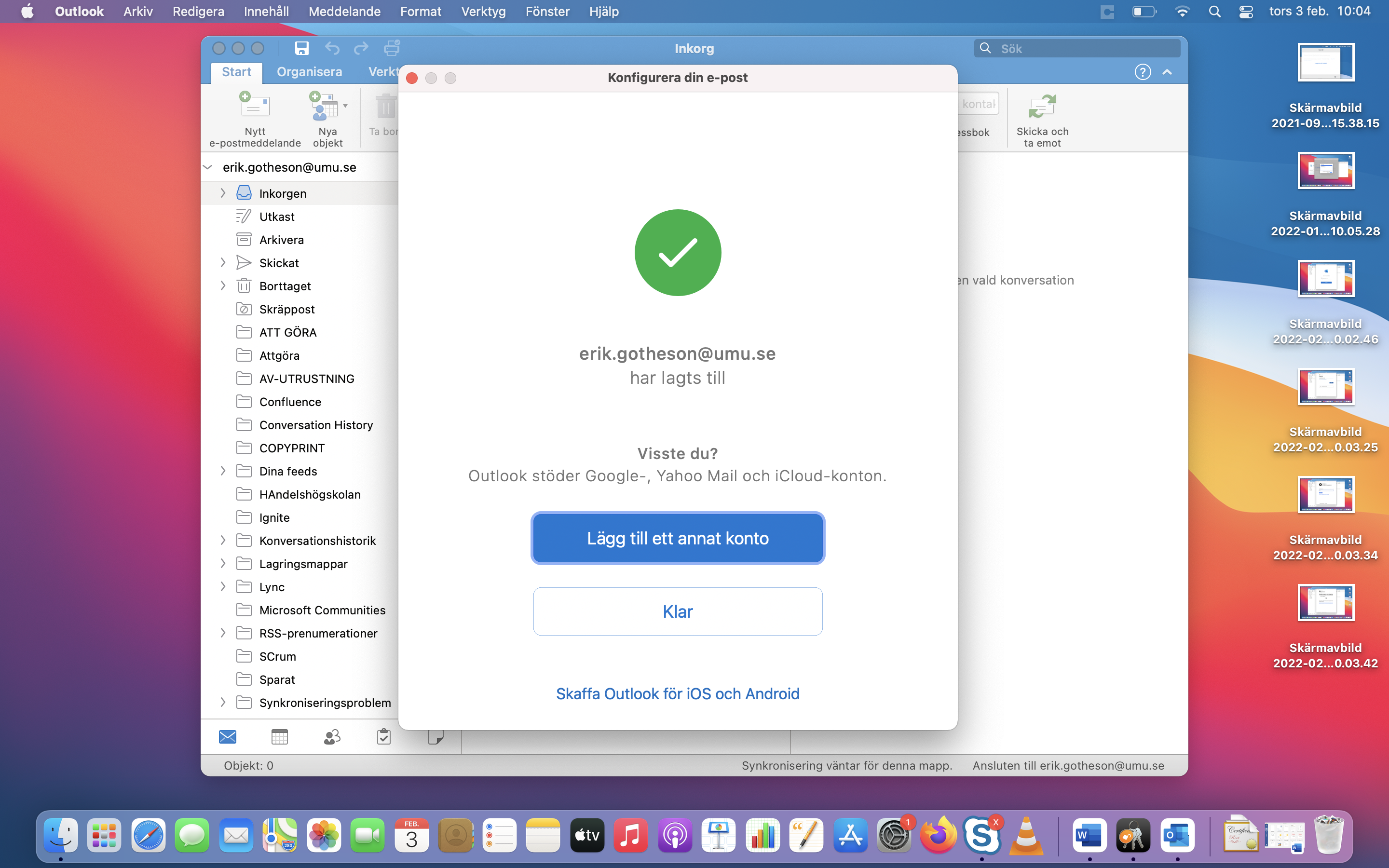This screenshot has height=868, width=1389.
Task: Expand the RSS-prenumerationer folder
Action: pos(223,633)
